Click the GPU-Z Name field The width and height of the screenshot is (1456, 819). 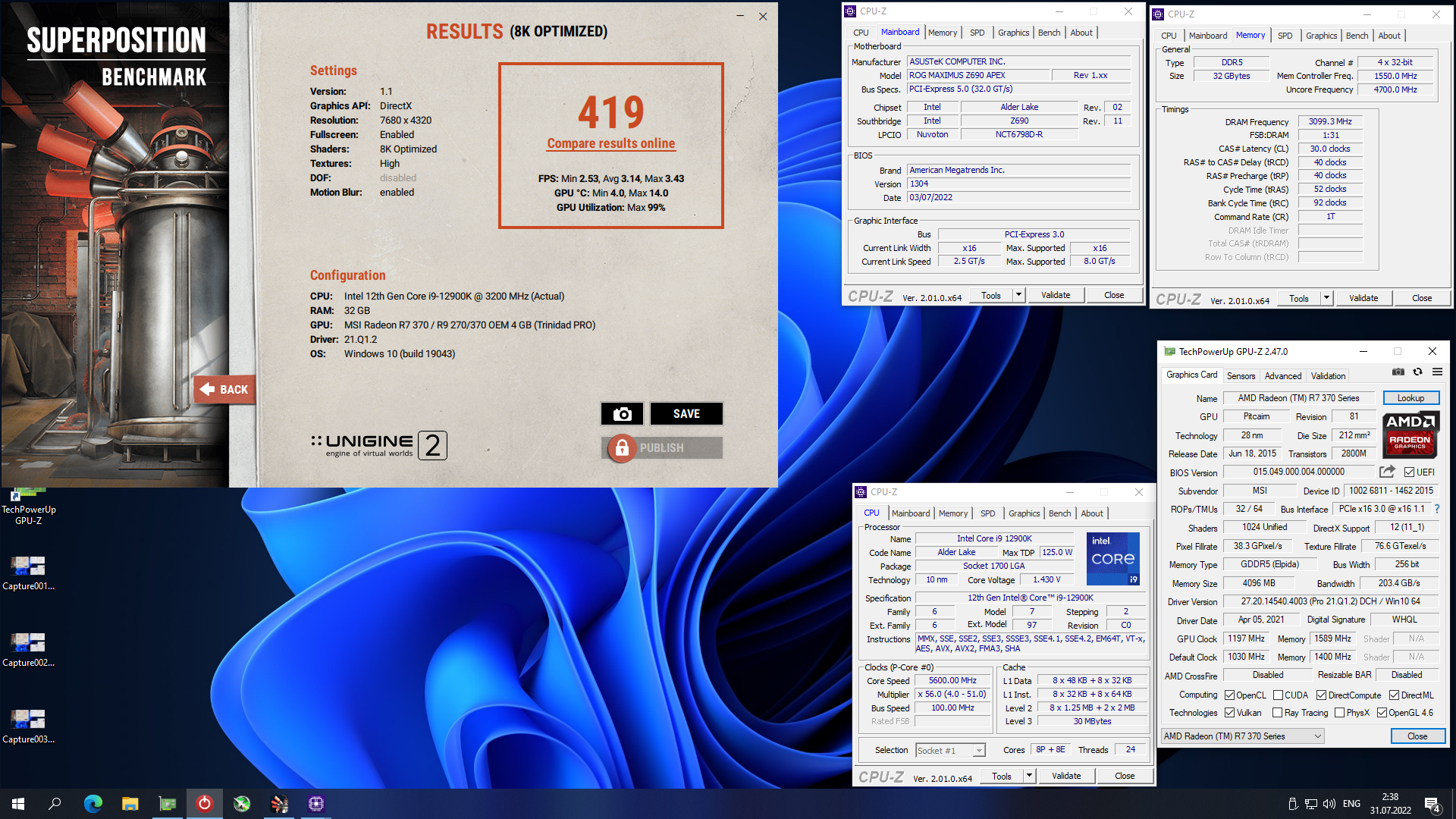(x=1298, y=397)
